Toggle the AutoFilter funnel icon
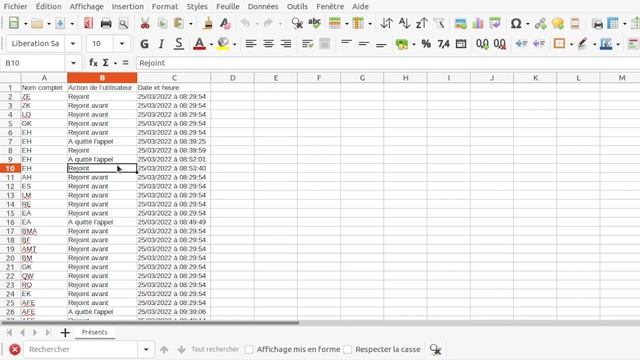Screen dimensions: 640x360 click(439, 23)
